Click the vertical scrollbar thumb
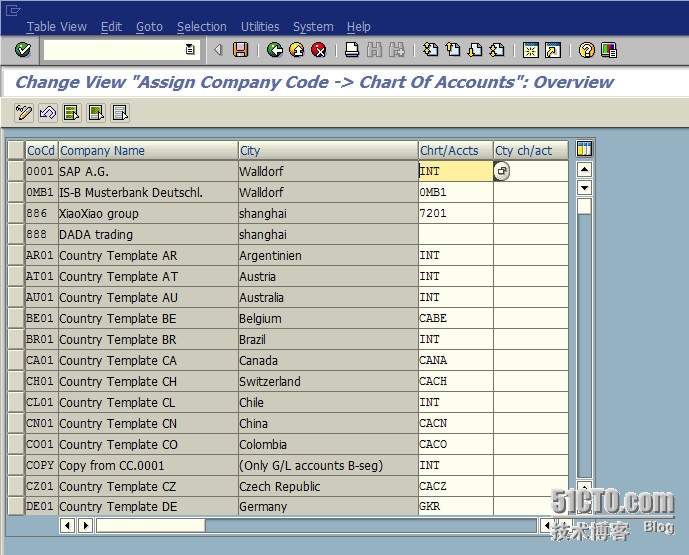Image resolution: width=689 pixels, height=555 pixels. click(x=584, y=206)
